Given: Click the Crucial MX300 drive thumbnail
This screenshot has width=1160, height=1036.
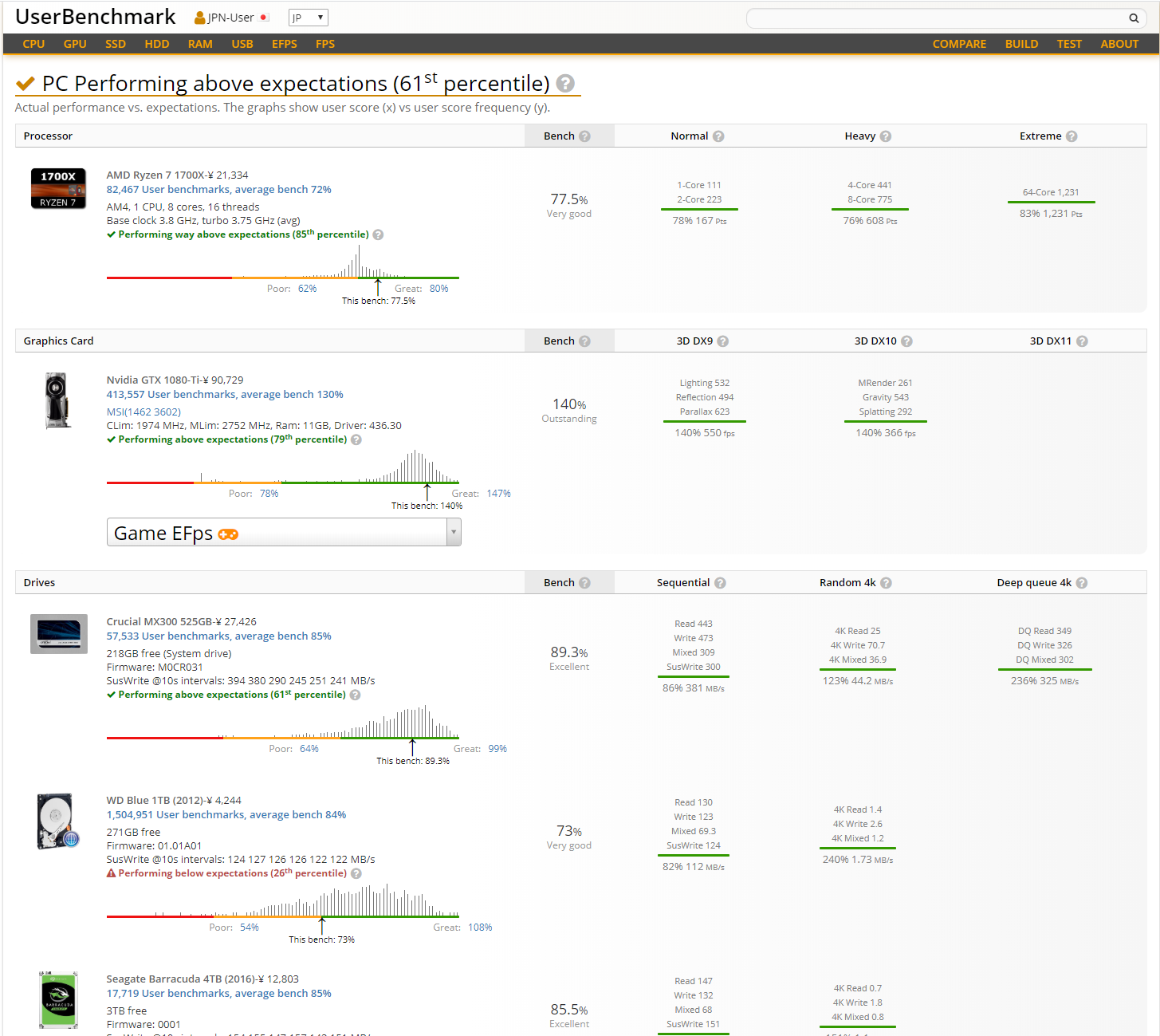Looking at the screenshot, I should pos(58,634).
